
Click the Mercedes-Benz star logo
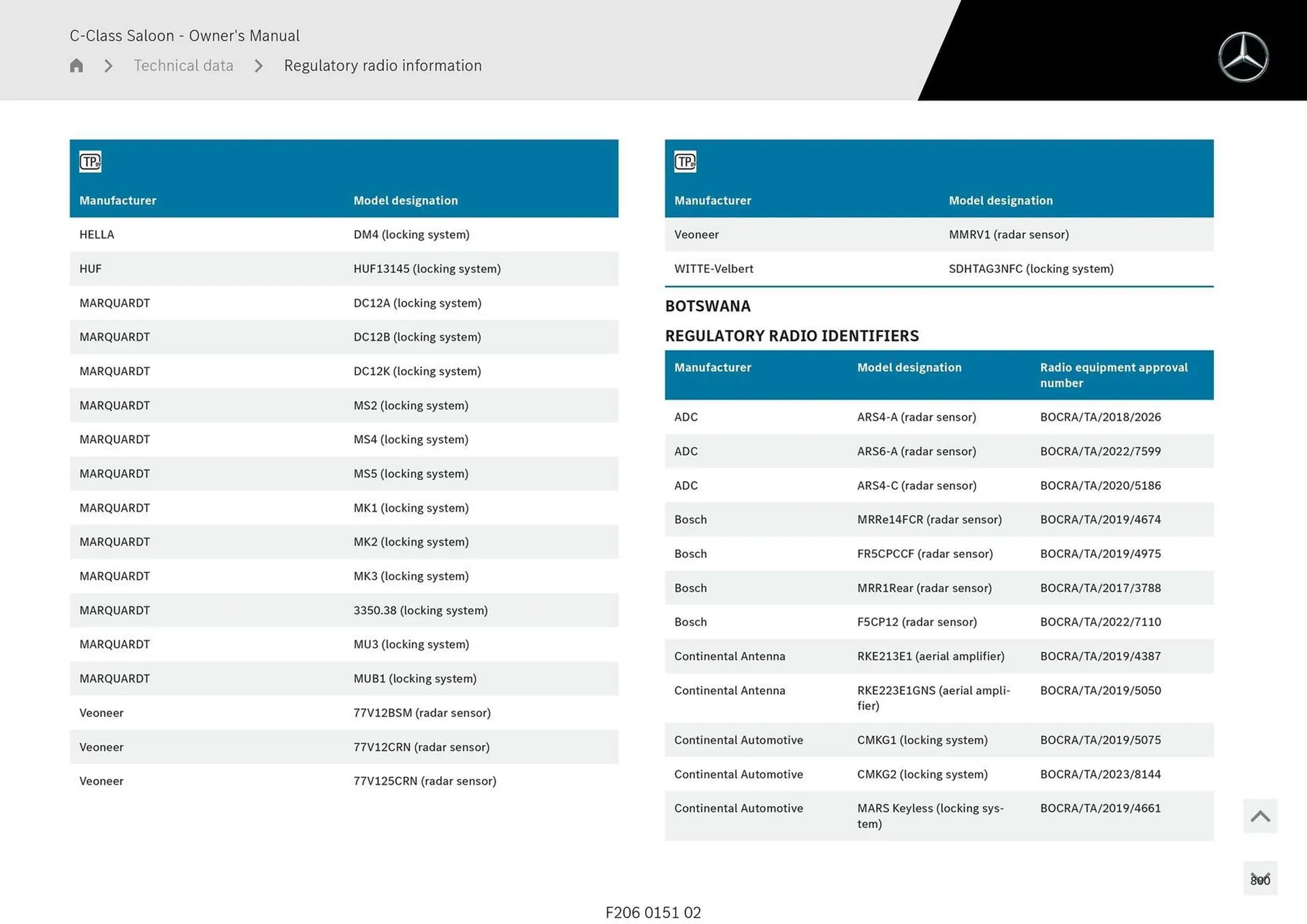coord(1242,57)
